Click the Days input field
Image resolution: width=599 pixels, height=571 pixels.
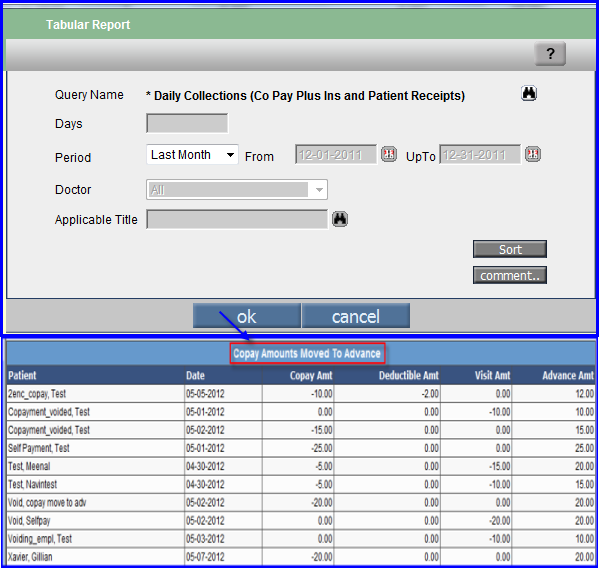coord(187,123)
